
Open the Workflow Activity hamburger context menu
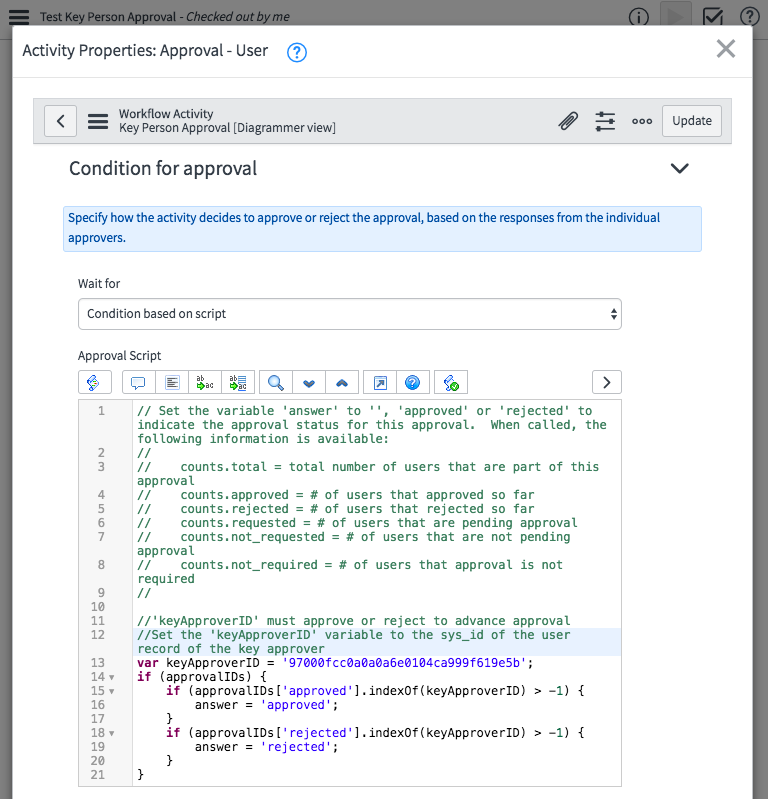pos(98,121)
